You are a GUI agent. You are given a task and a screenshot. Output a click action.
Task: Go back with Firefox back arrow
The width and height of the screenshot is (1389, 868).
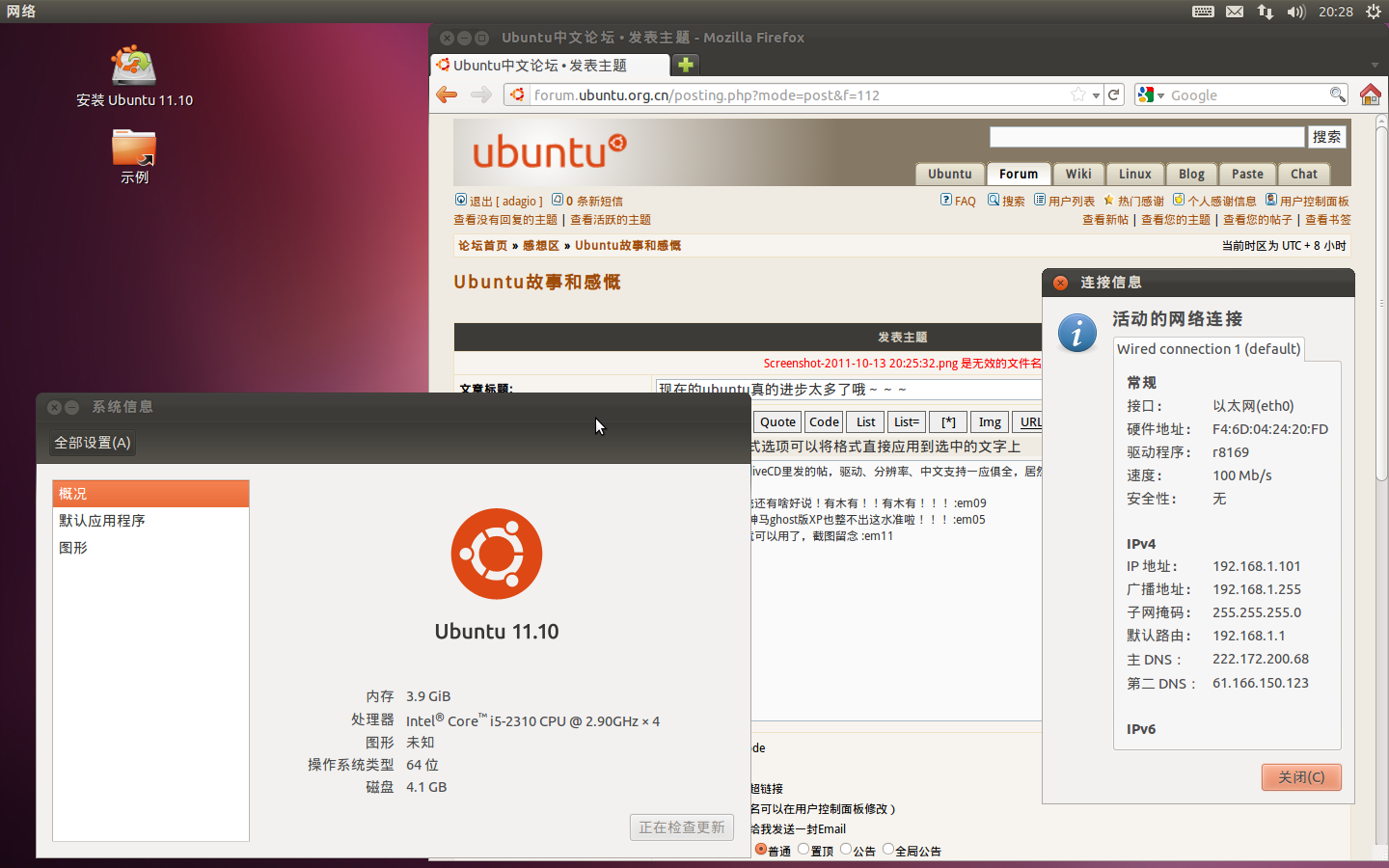(x=447, y=95)
